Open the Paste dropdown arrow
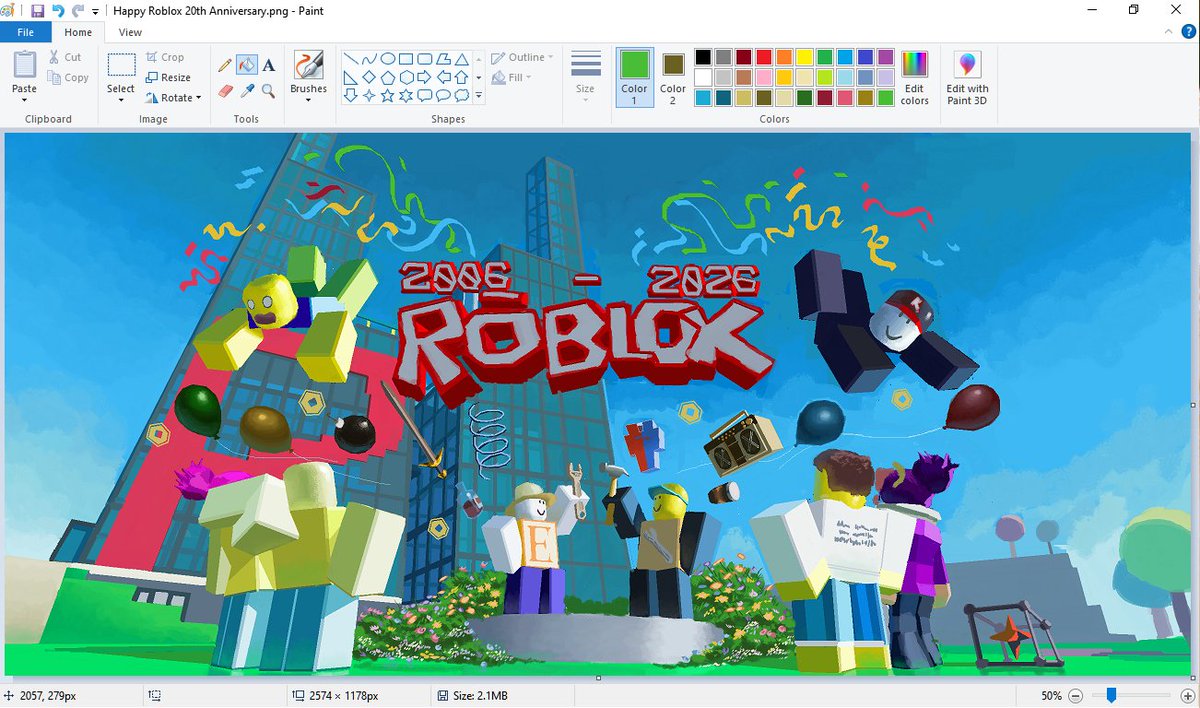The height and width of the screenshot is (708, 1200). [x=24, y=100]
